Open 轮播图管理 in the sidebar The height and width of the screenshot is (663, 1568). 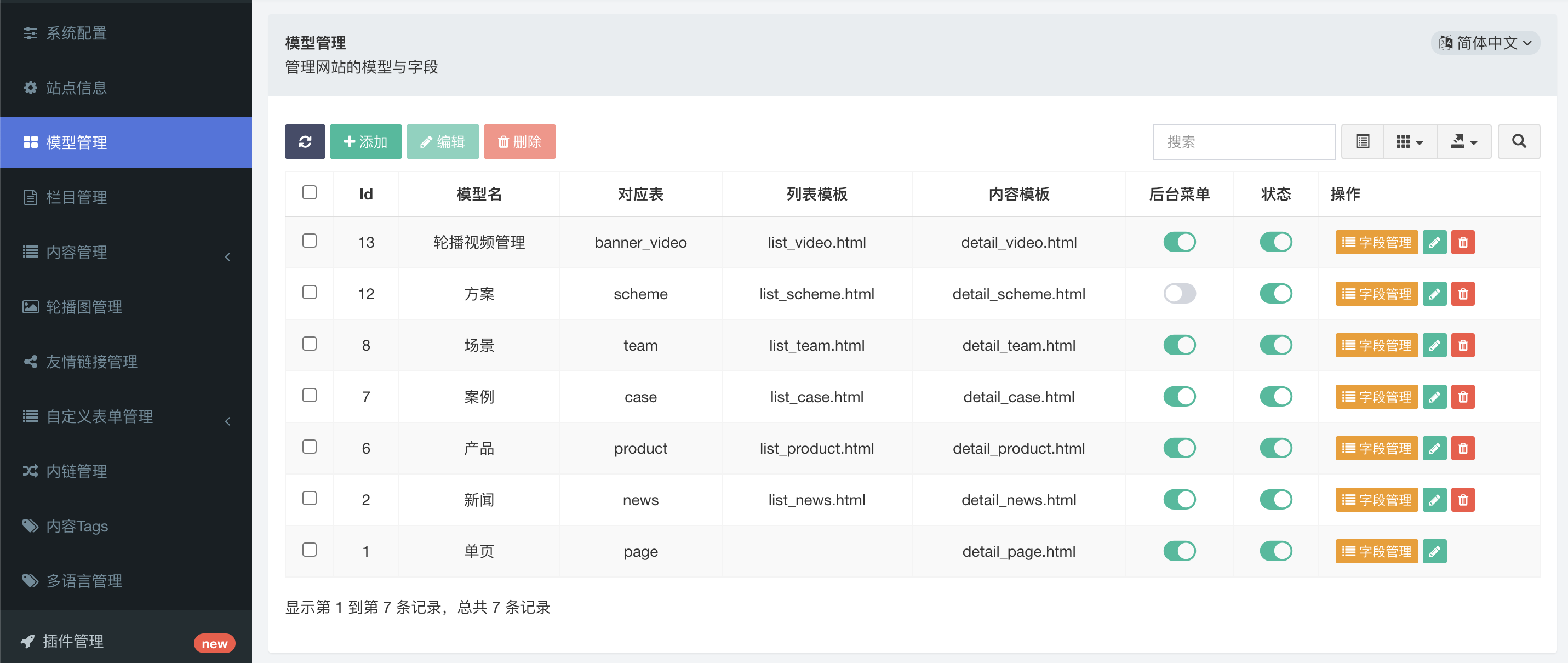click(126, 307)
